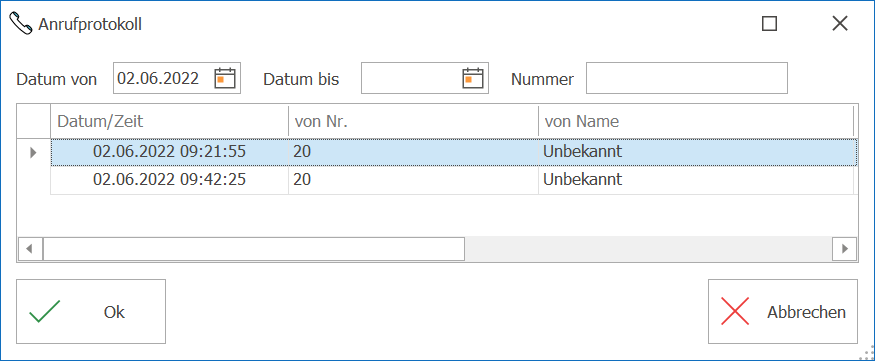The height and width of the screenshot is (361, 875).
Task: Close the Anrufprotokoll window
Action: 839,23
